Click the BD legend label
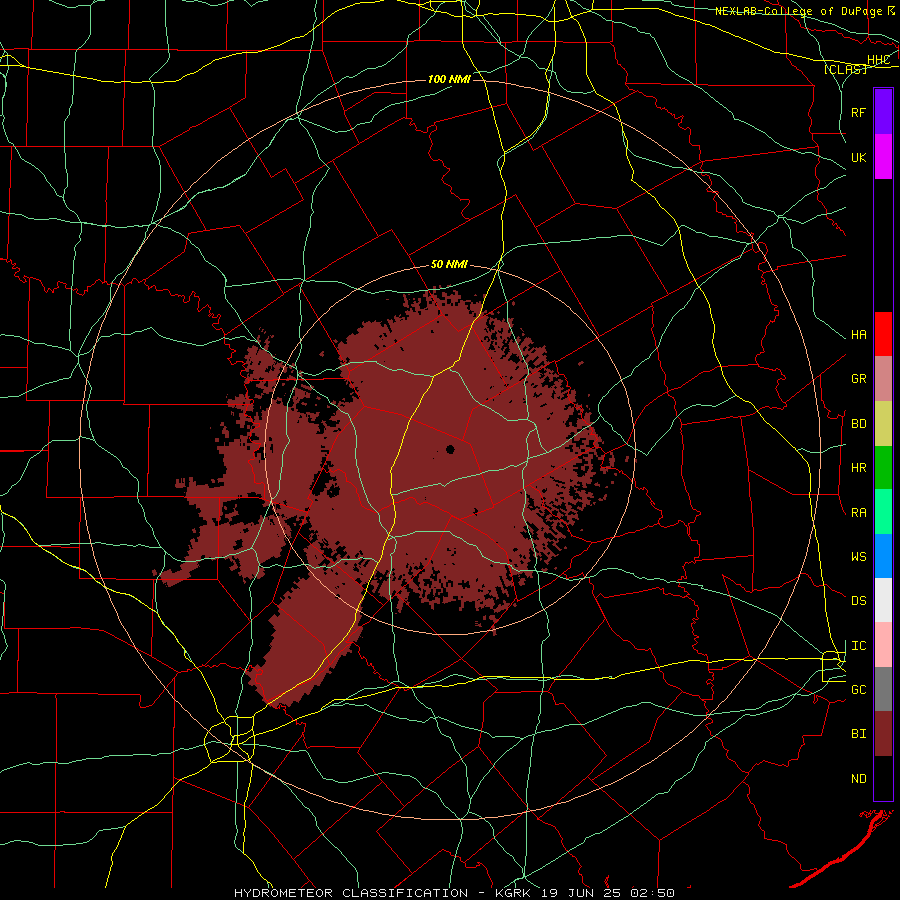Image resolution: width=900 pixels, height=900 pixels. 858,424
